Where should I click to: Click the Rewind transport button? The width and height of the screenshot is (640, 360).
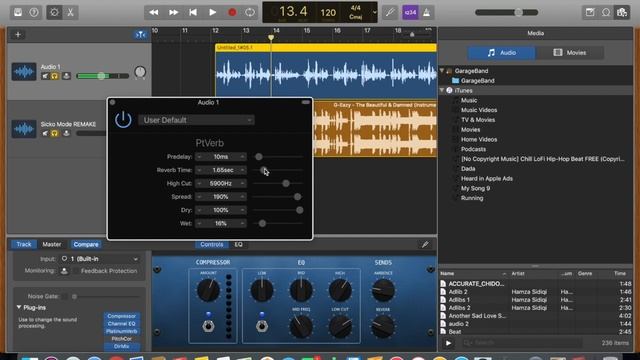pos(154,12)
